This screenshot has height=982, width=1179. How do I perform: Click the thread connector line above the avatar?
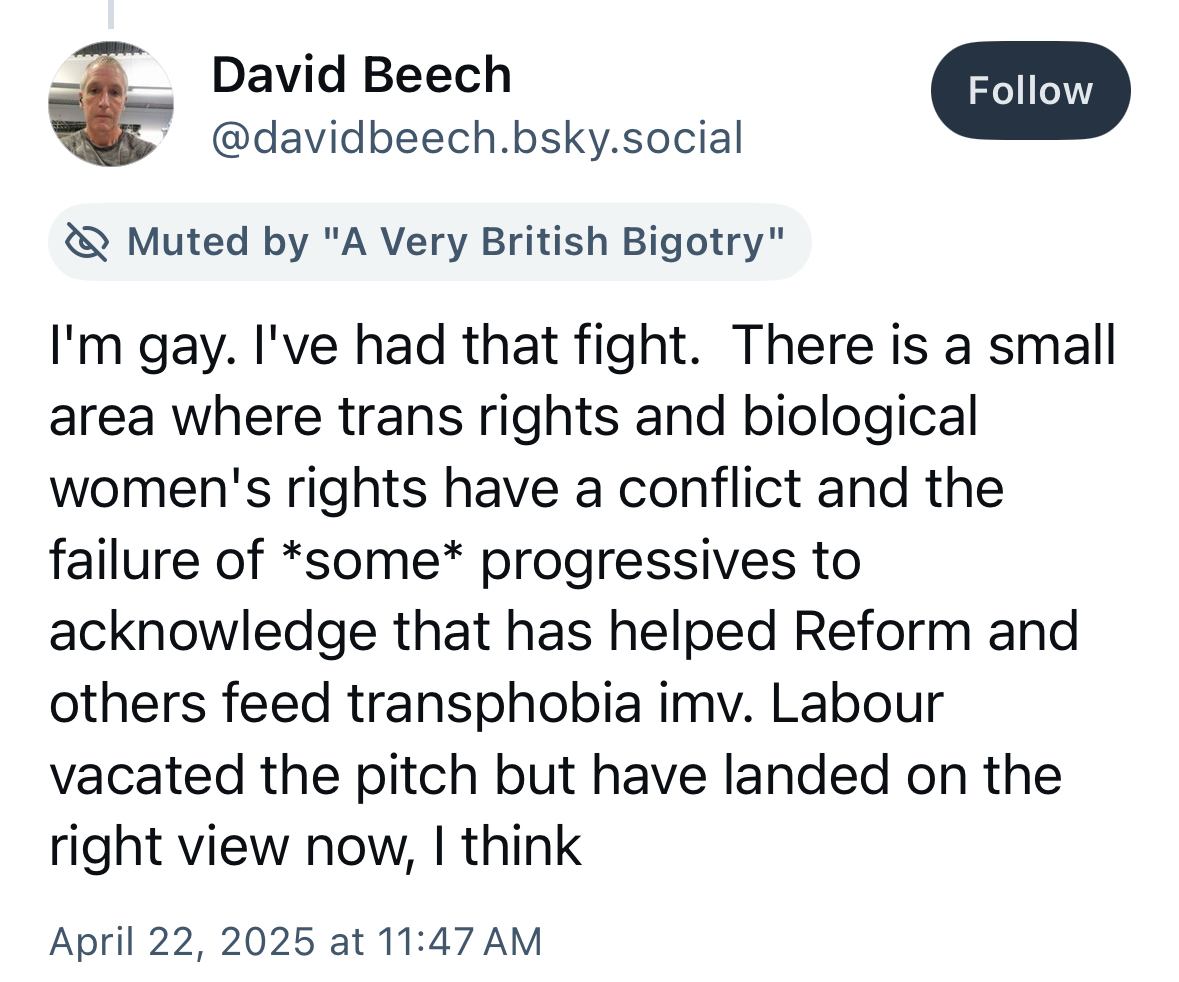[111, 13]
